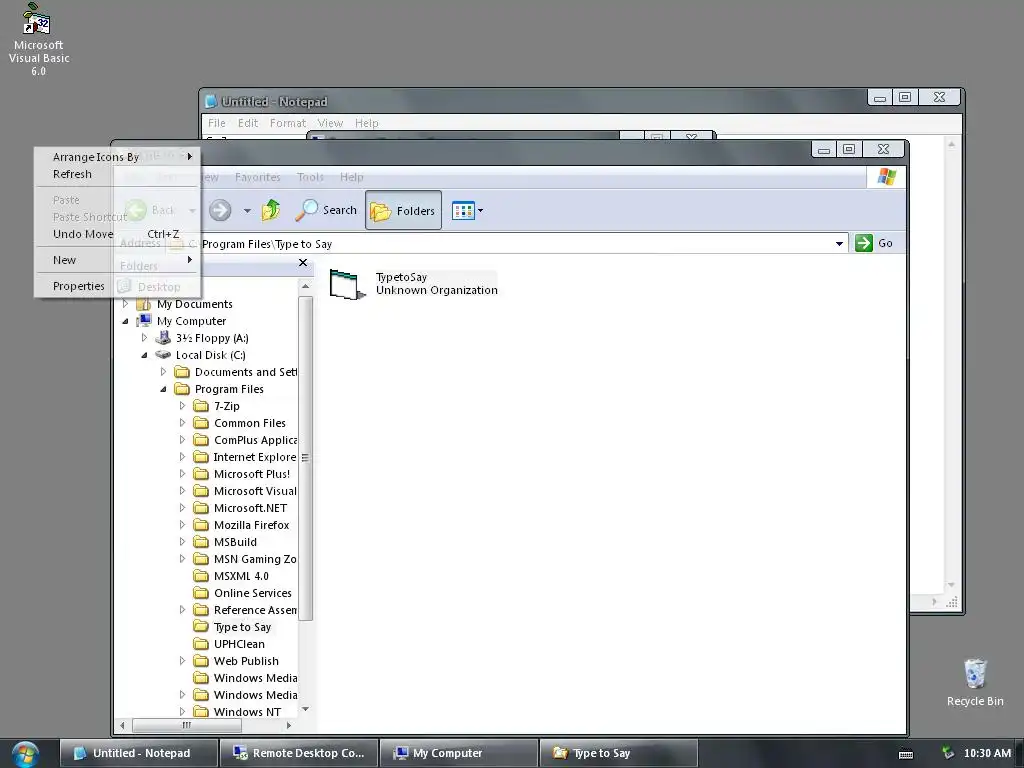Choose Properties in the context menu
This screenshot has width=1024, height=768.
[x=117, y=286]
